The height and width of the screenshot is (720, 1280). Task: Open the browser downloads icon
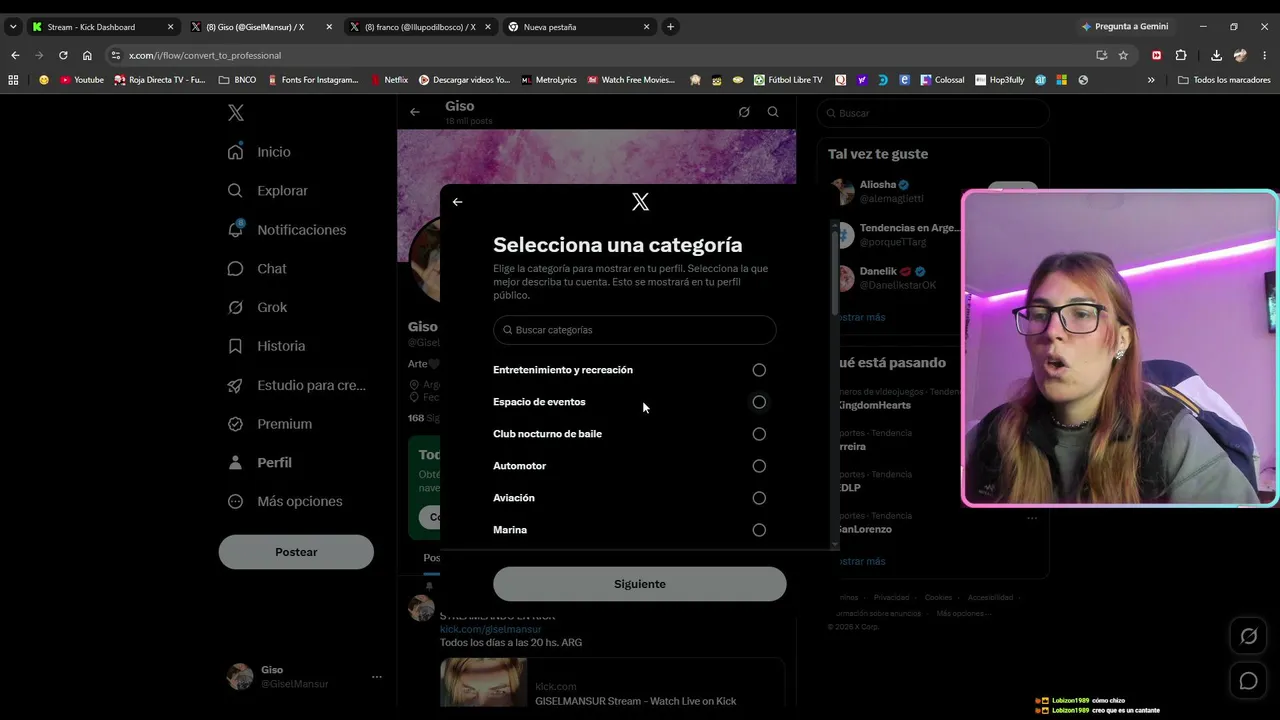click(1216, 55)
